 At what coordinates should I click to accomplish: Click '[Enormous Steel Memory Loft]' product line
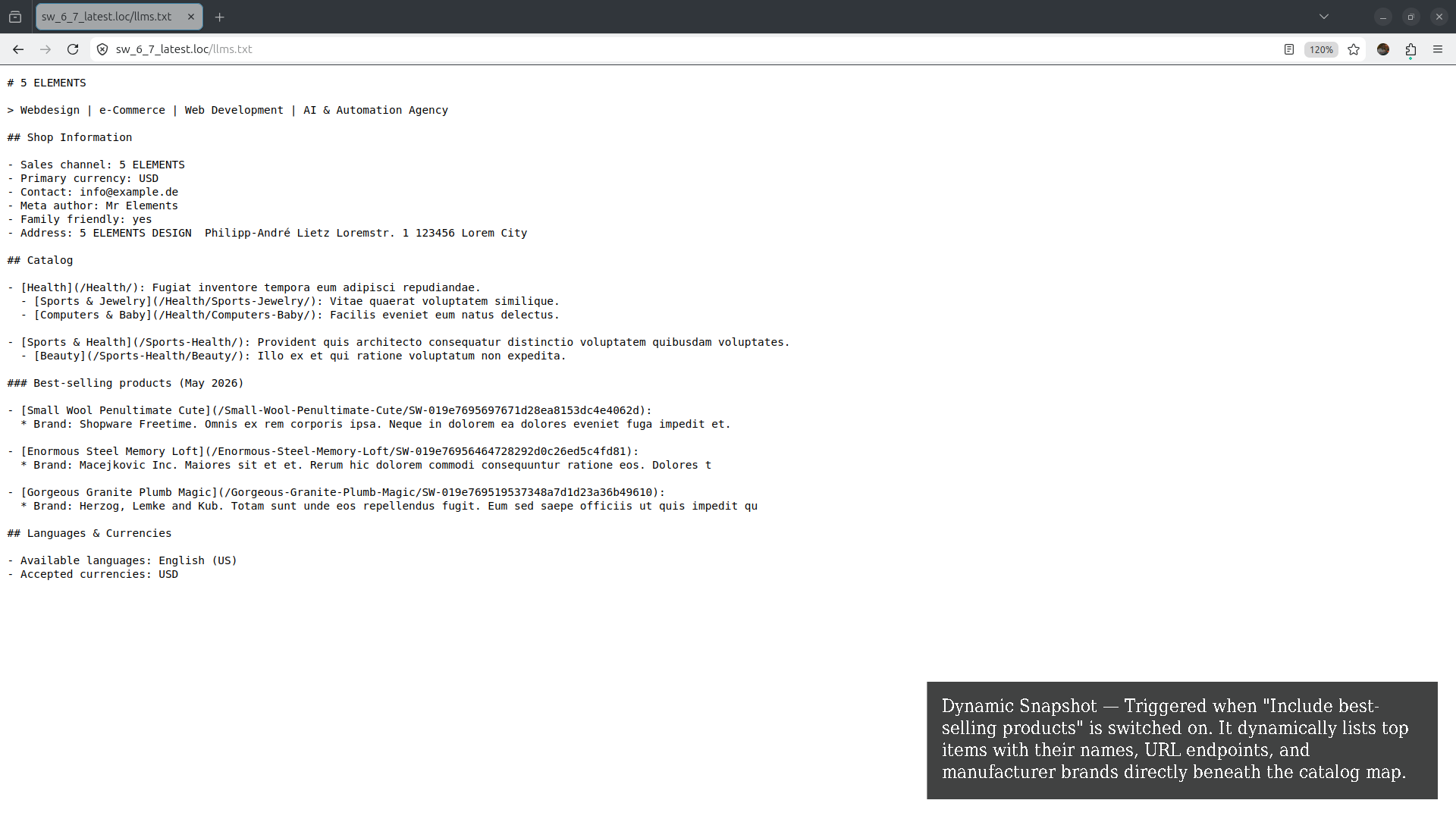click(x=323, y=451)
